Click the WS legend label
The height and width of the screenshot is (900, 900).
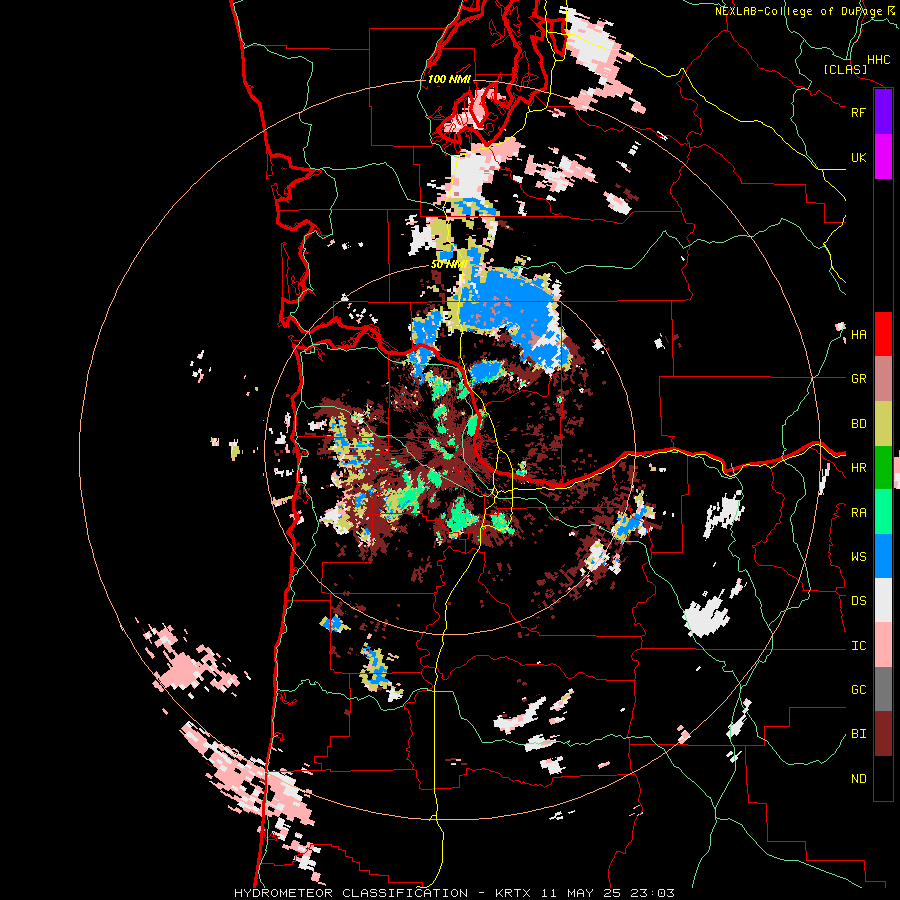click(x=858, y=557)
